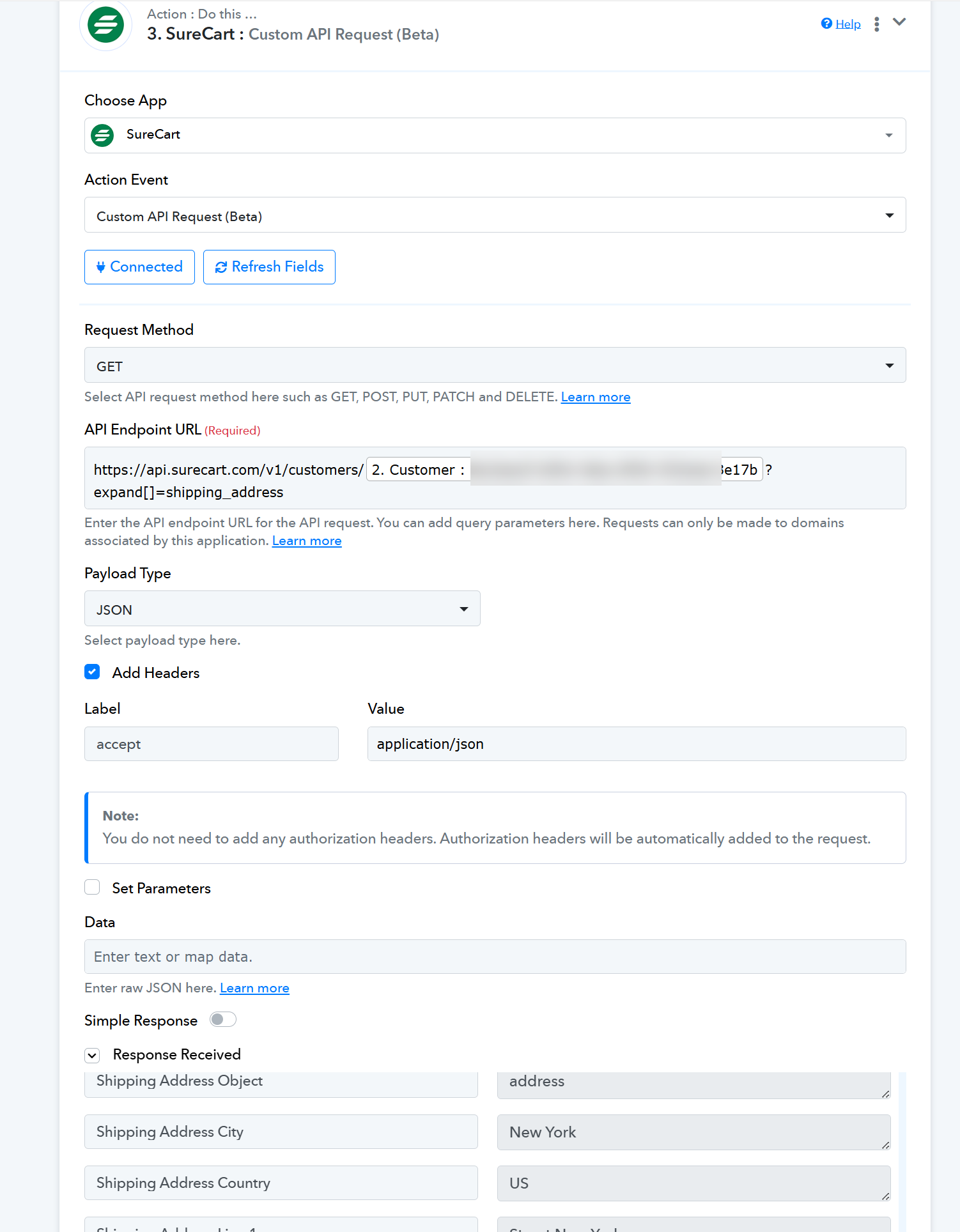The height and width of the screenshot is (1232, 960).
Task: Select the Shipping Address City label field
Action: 281,1132
